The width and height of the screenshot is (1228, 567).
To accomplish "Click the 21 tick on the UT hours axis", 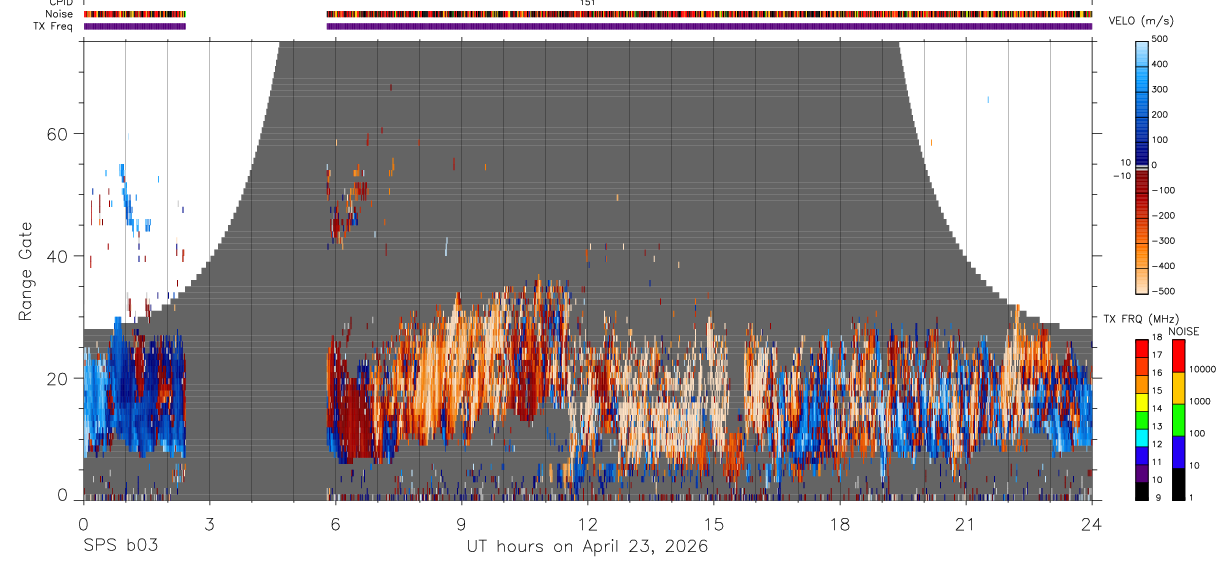I will click(966, 522).
